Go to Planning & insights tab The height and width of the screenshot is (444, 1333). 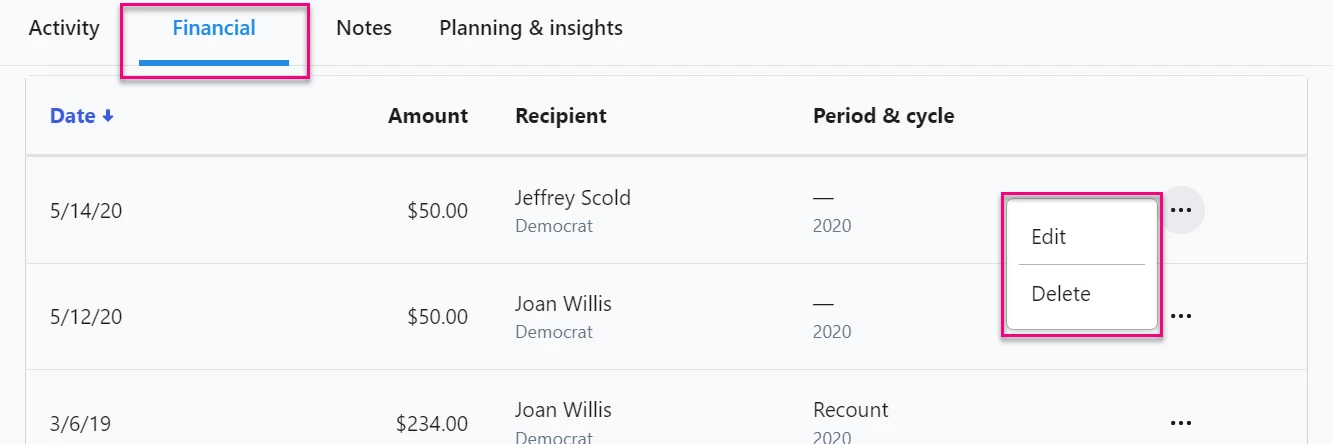pyautogui.click(x=531, y=28)
